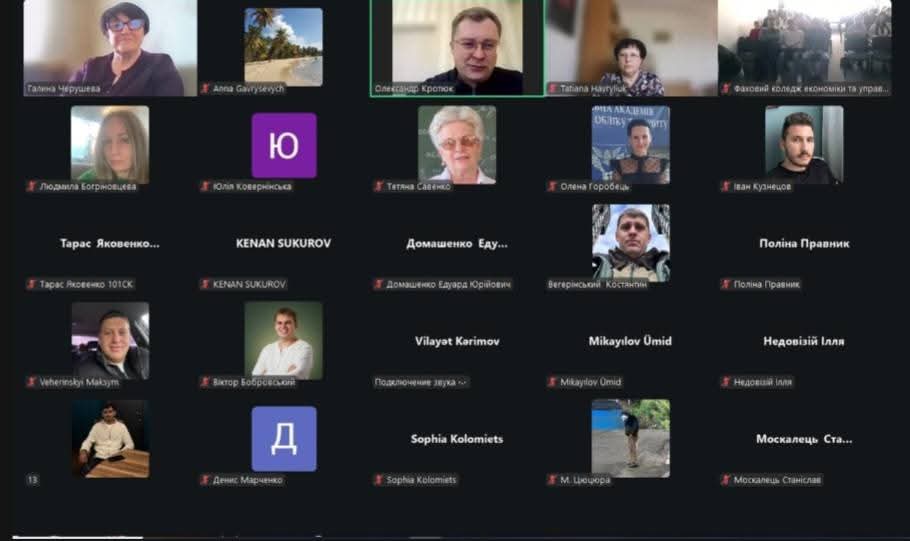Click muted mic icon beside Sophia Kolomiets label

(x=379, y=480)
